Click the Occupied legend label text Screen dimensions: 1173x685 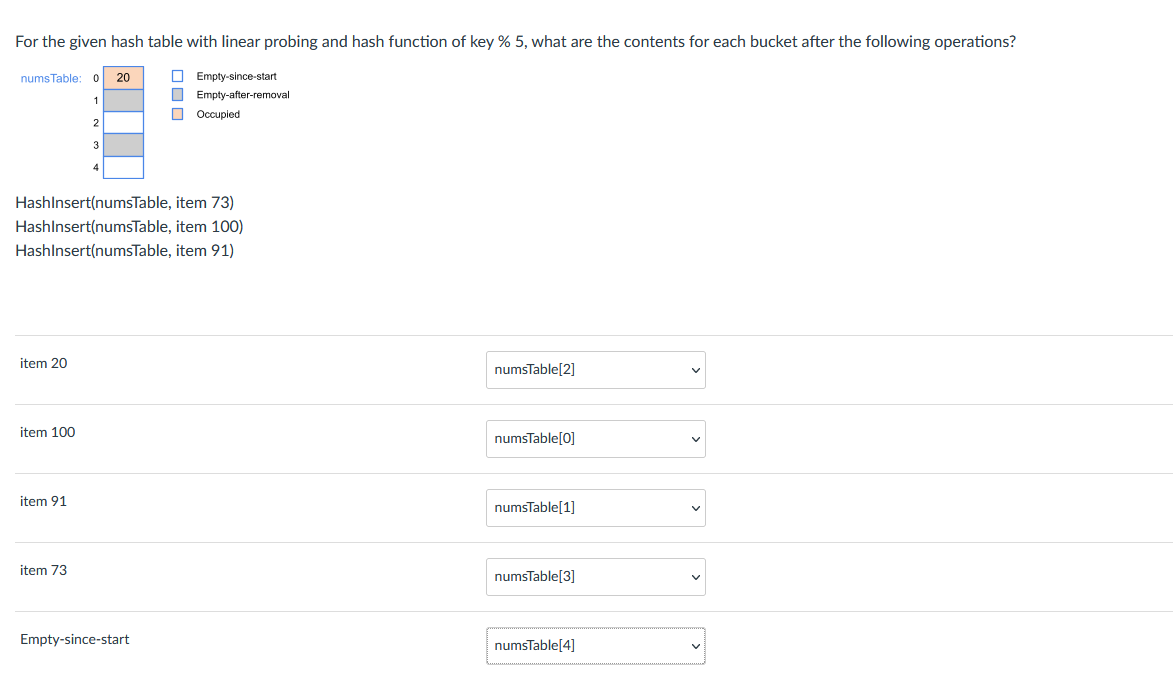pos(218,114)
